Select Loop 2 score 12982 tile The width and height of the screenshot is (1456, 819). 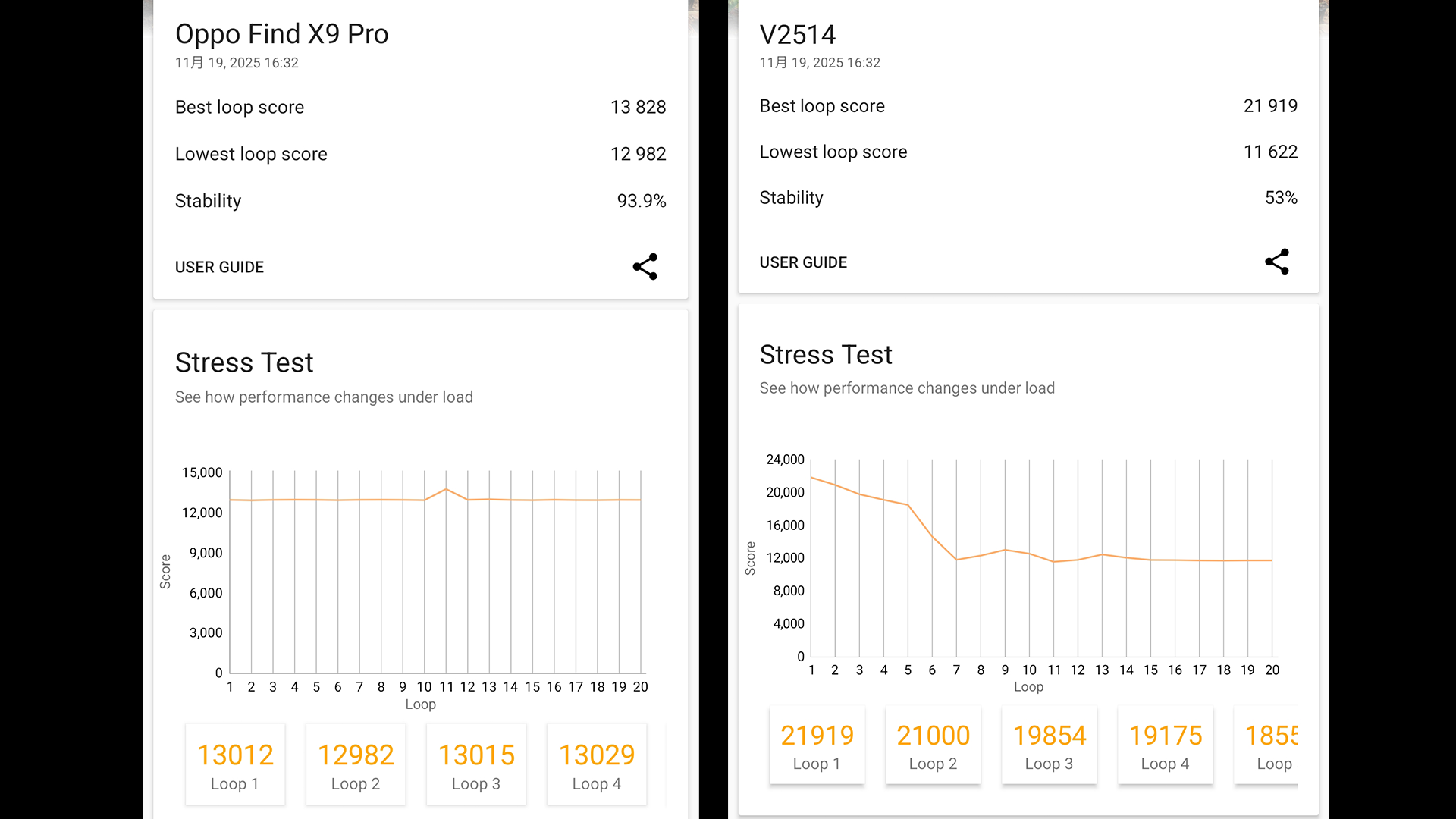coord(356,764)
